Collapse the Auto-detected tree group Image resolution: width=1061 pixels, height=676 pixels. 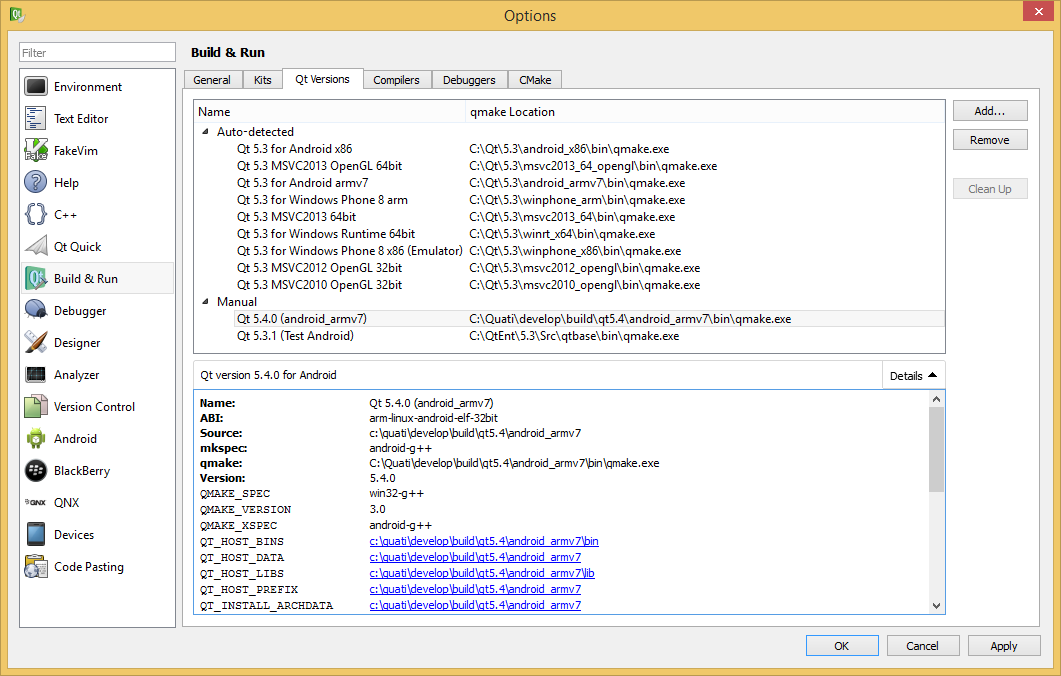[x=206, y=132]
